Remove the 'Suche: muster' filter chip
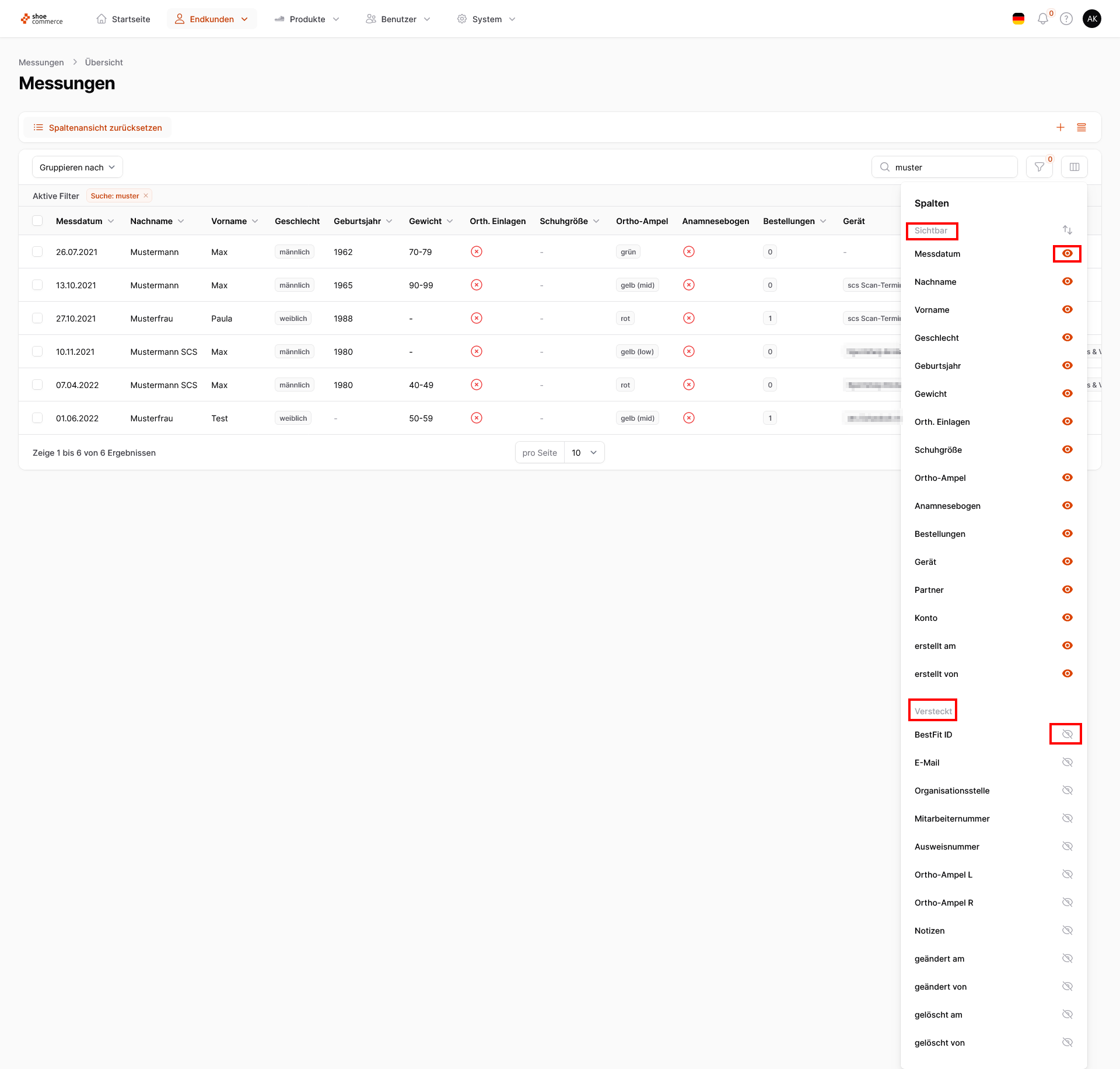 coord(146,196)
